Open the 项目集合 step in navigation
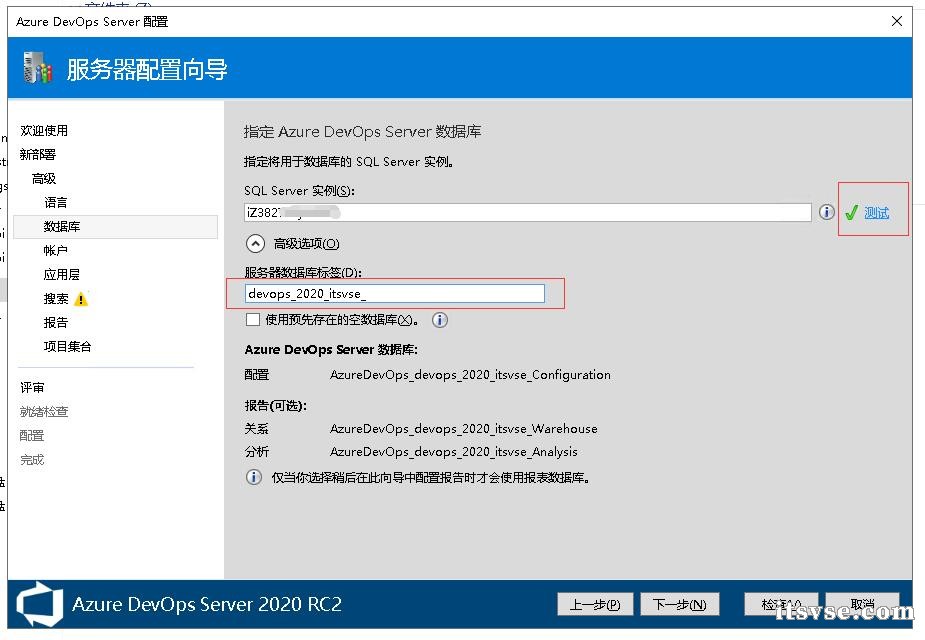Screen dimensions: 925x640 (68, 347)
